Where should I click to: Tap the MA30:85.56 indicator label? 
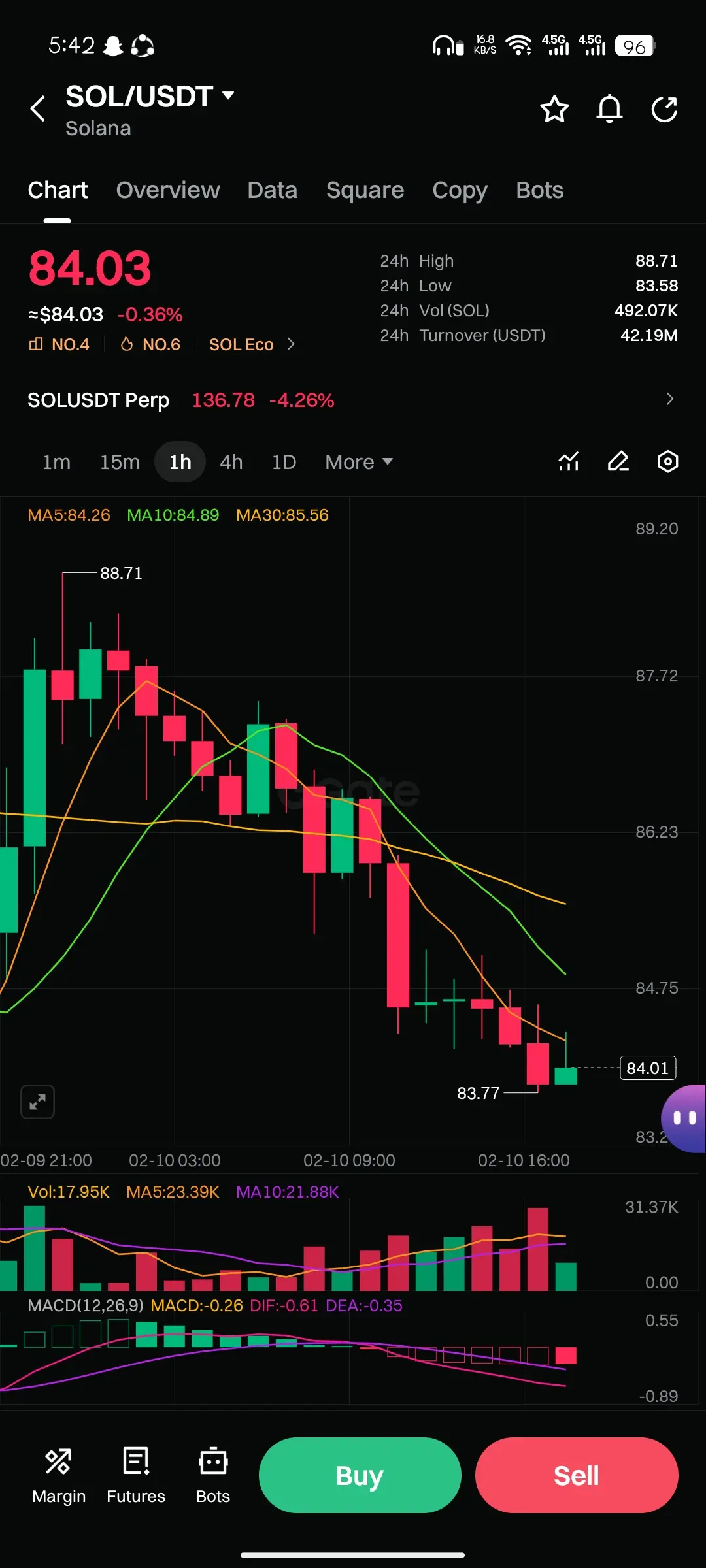282,515
